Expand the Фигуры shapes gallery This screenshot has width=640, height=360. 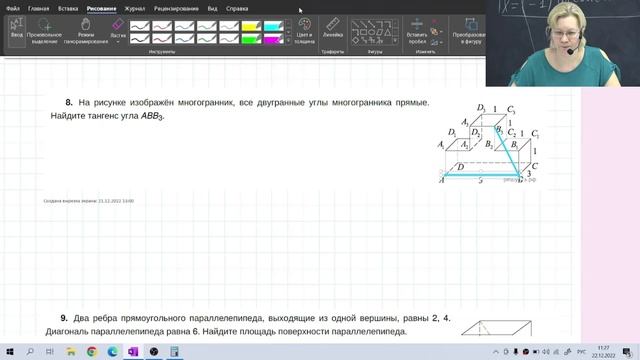pyautogui.click(x=395, y=40)
